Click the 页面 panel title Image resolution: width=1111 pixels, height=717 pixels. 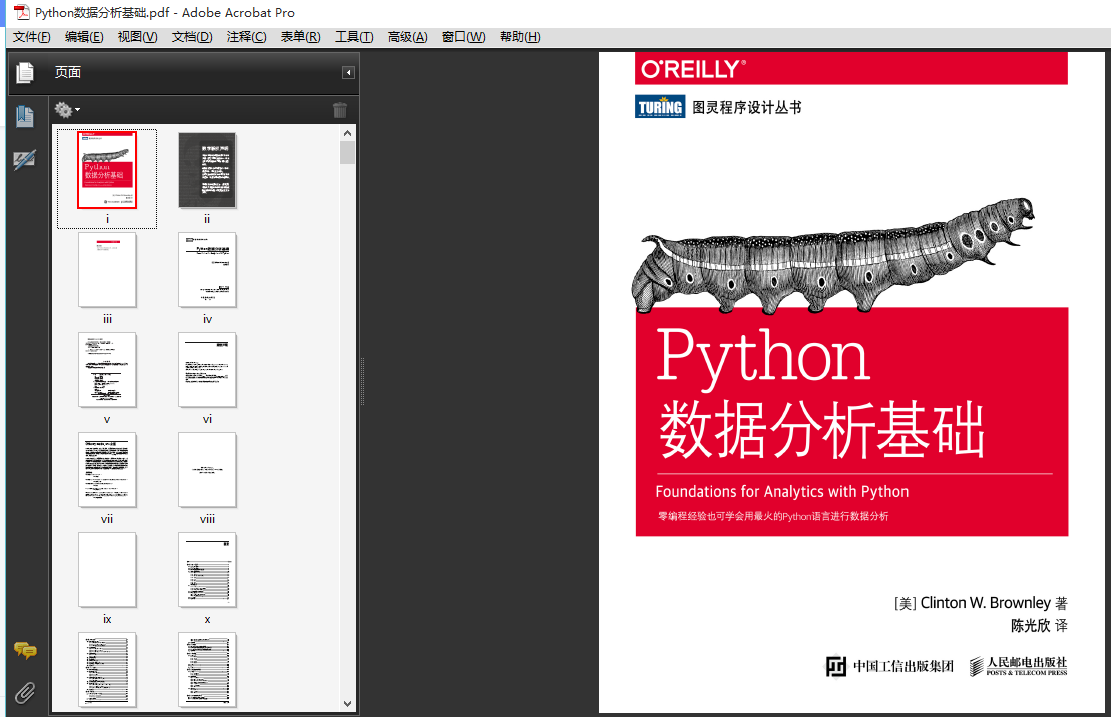(x=68, y=72)
